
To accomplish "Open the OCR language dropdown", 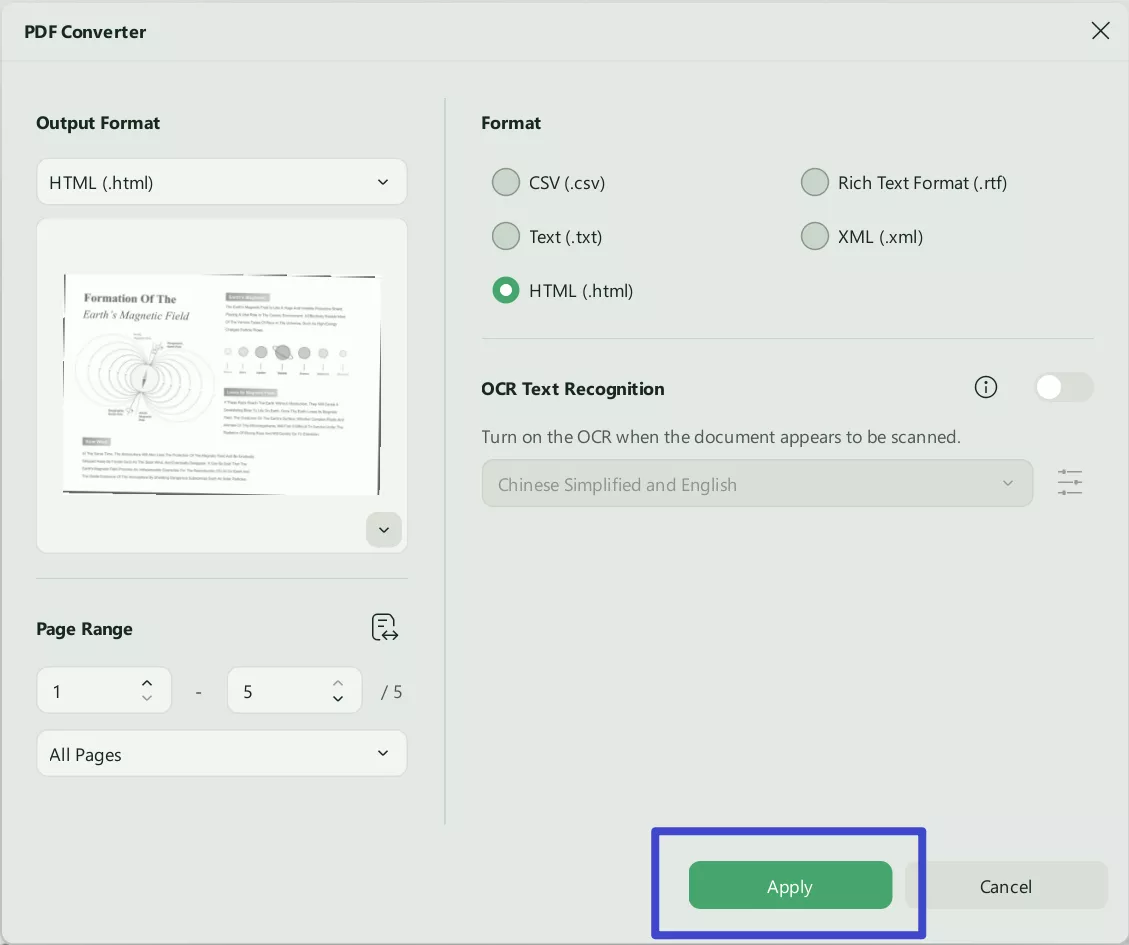I will [756, 484].
